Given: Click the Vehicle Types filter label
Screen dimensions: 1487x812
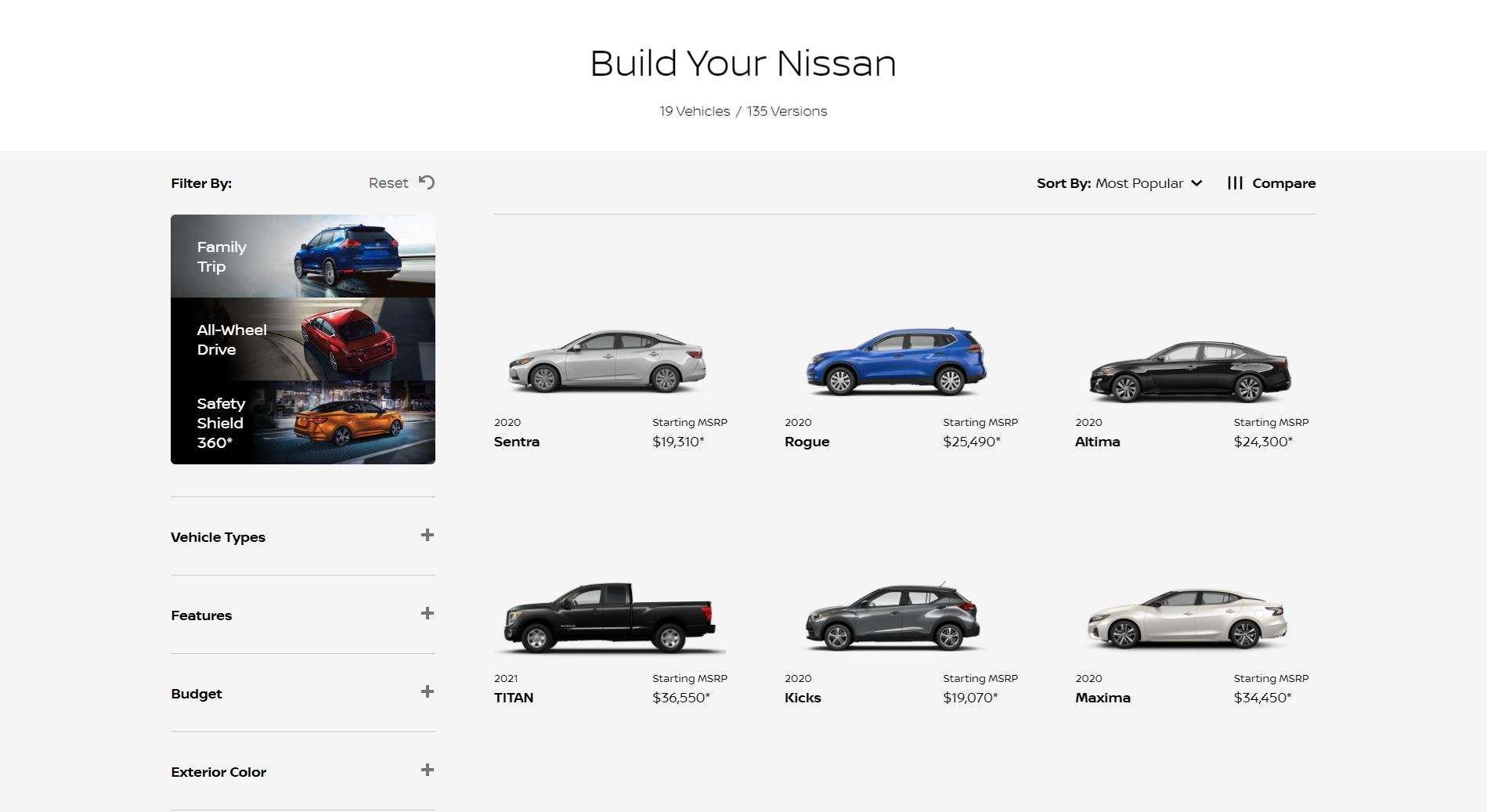Looking at the screenshot, I should tap(218, 537).
